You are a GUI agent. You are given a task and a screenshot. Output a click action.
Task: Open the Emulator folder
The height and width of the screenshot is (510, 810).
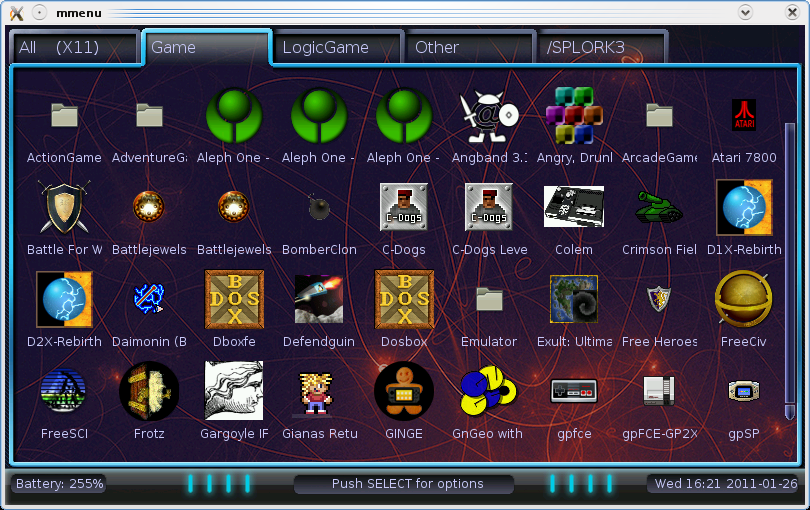click(489, 300)
